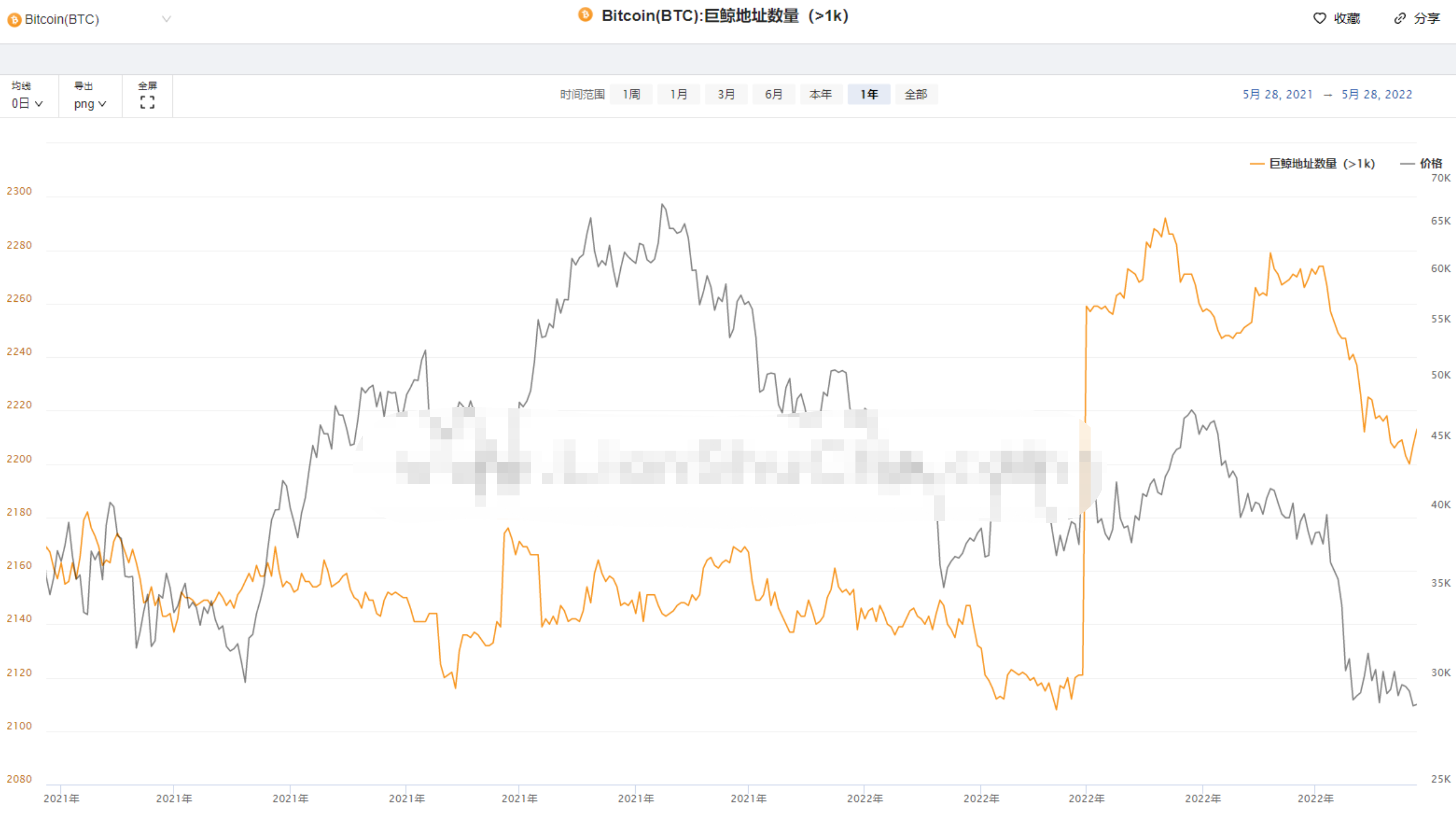1456x818 pixels.
Task: Open the 导出 png export format dropdown
Action: coord(90,103)
